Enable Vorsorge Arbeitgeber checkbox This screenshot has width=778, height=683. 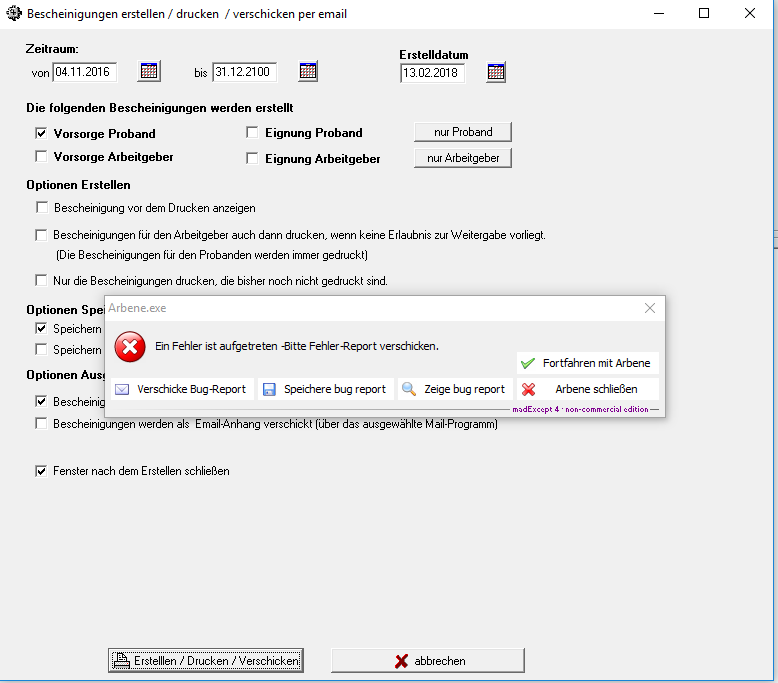(41, 156)
